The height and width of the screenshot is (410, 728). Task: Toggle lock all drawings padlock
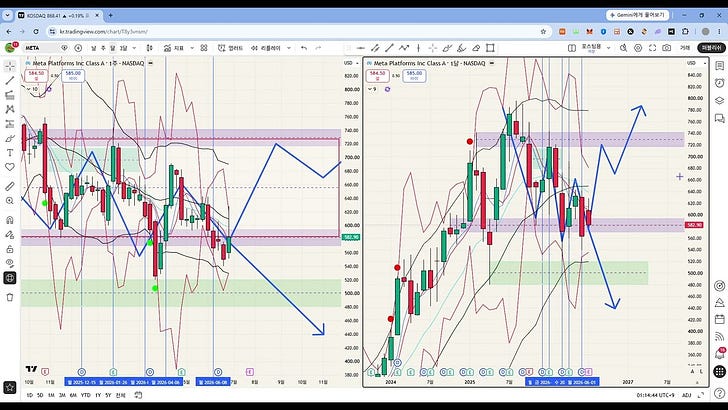10,249
